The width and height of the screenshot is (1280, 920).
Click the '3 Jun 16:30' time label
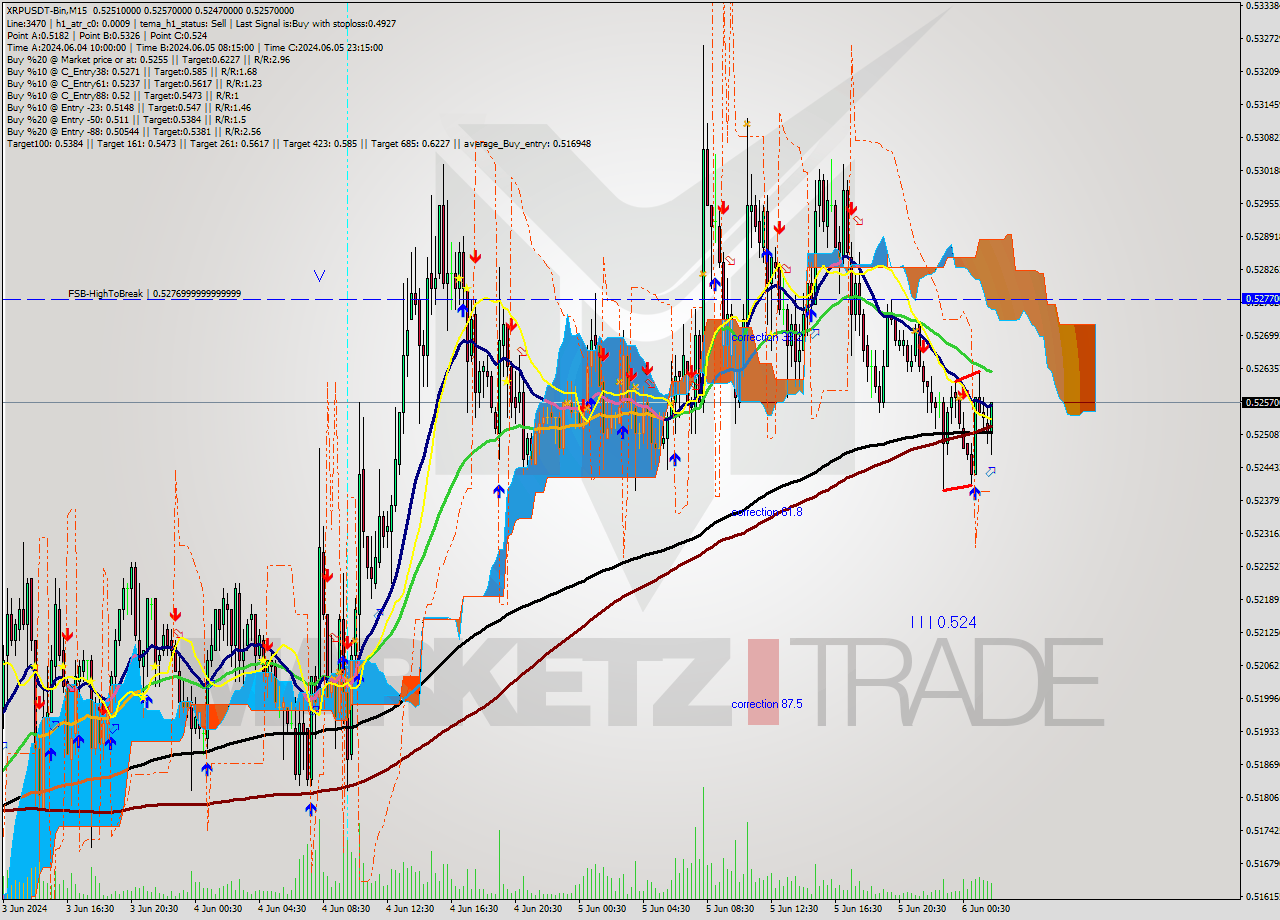[x=89, y=909]
